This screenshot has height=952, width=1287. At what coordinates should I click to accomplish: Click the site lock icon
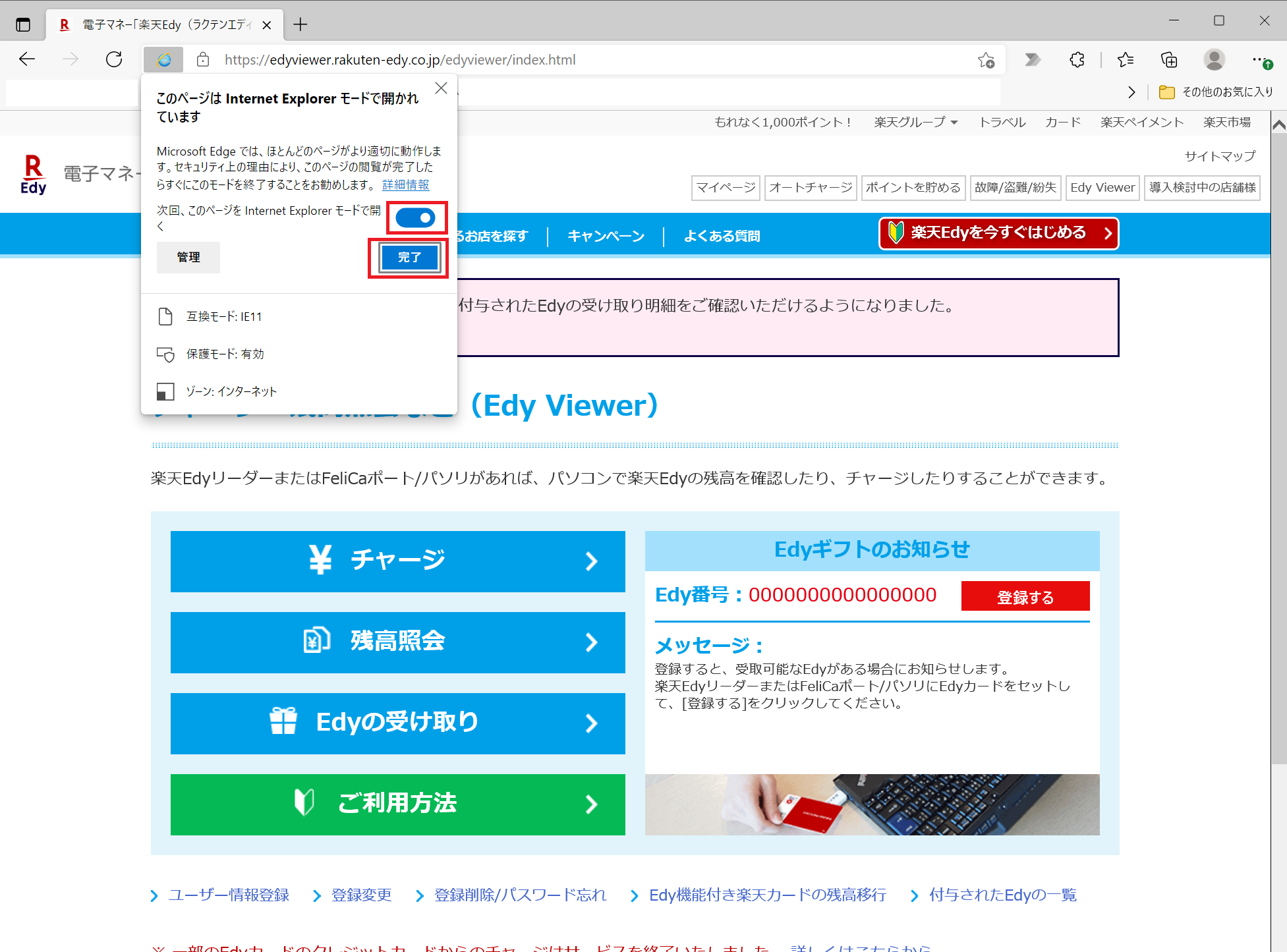point(203,60)
